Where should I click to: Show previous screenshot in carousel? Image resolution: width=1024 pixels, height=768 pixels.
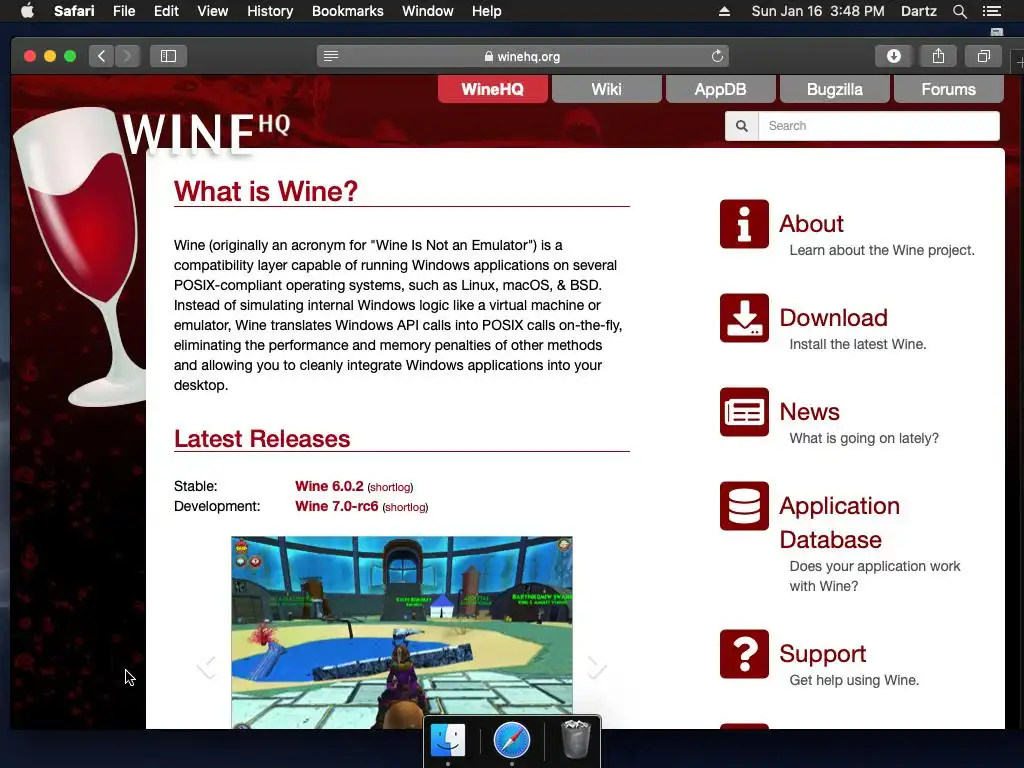[207, 667]
